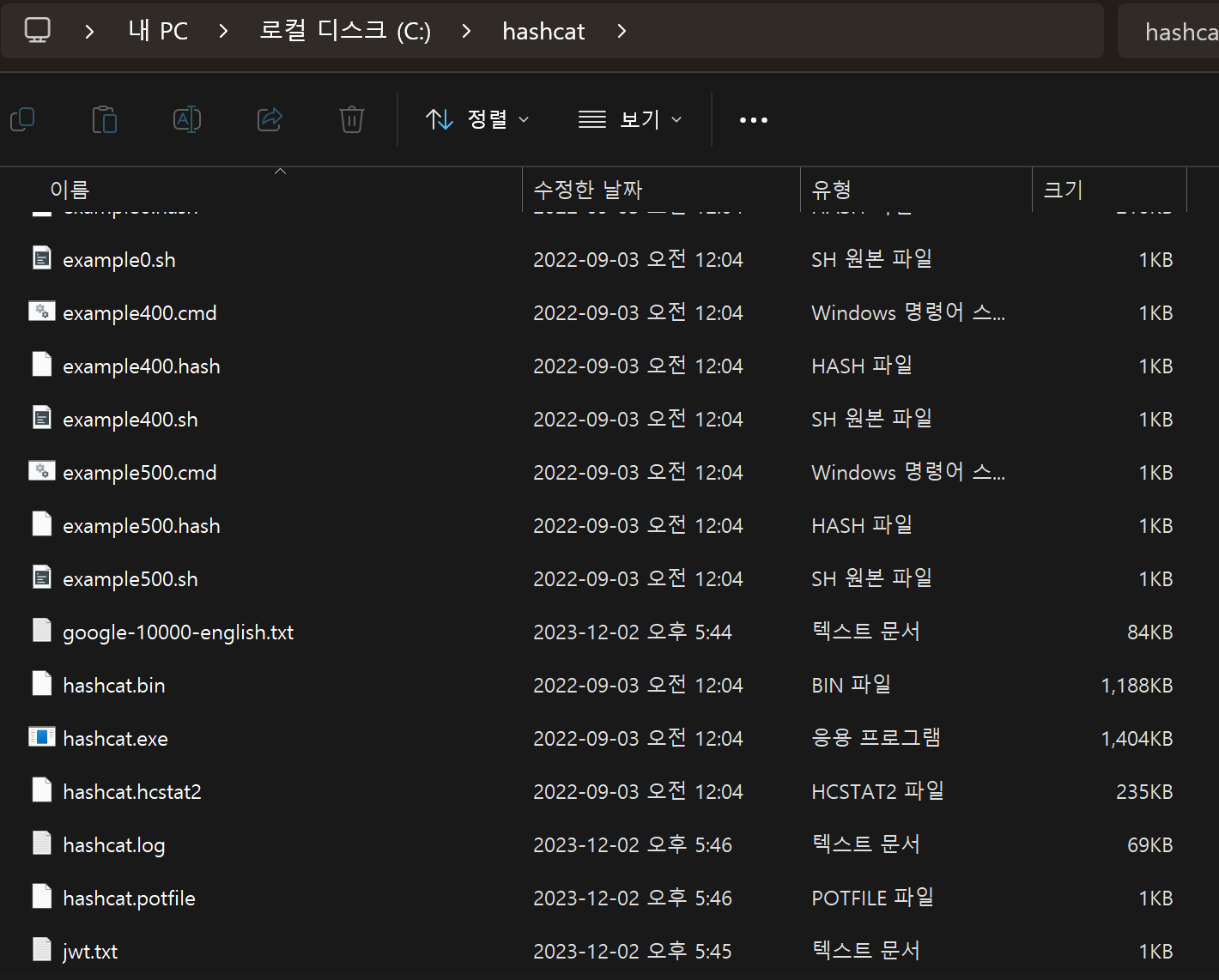The width and height of the screenshot is (1219, 980).
Task: Select the file name example400.cmd
Action: click(140, 313)
